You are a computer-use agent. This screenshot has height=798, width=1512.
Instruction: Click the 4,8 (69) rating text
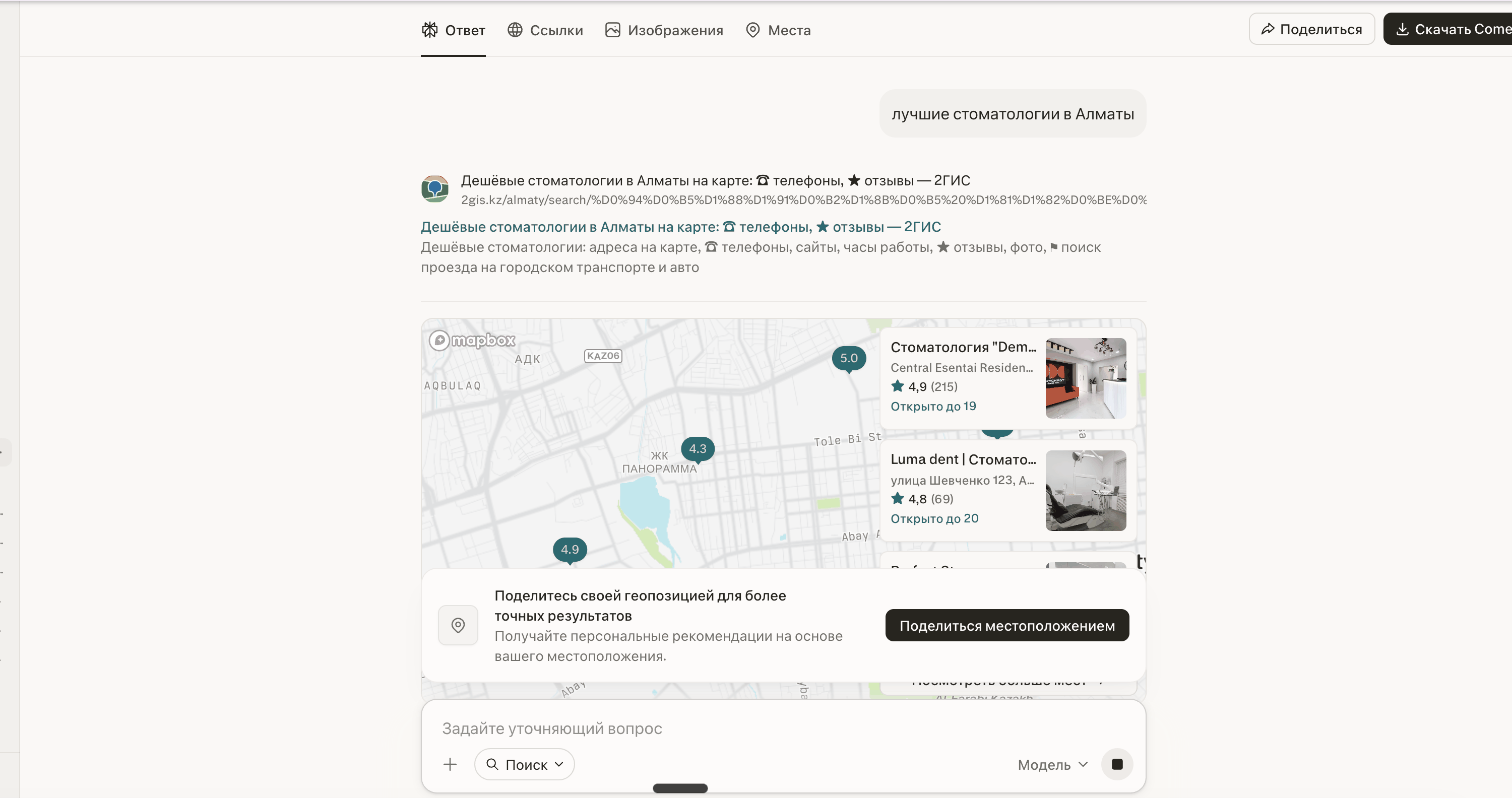(x=922, y=499)
